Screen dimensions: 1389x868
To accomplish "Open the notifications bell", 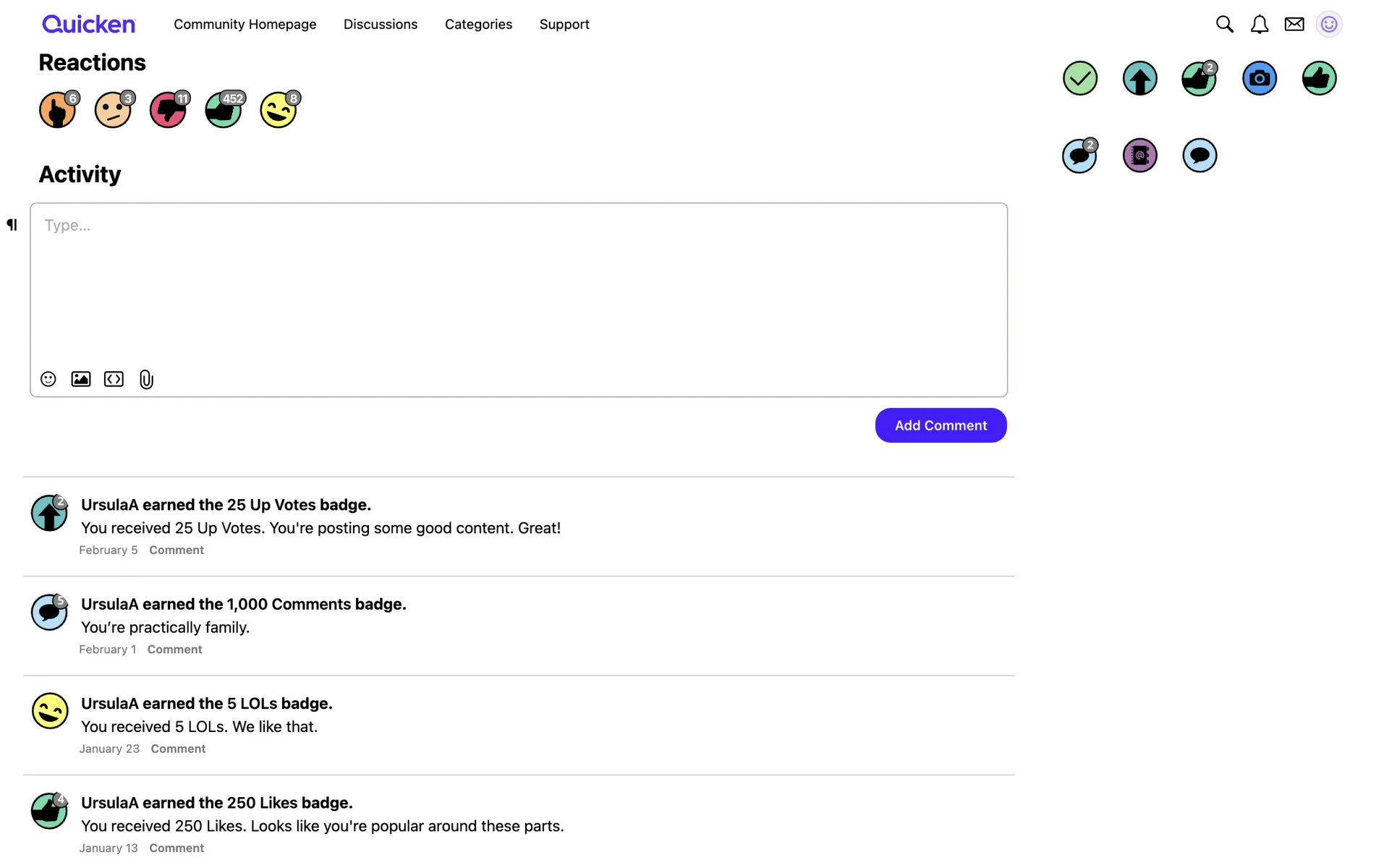I will (x=1259, y=25).
